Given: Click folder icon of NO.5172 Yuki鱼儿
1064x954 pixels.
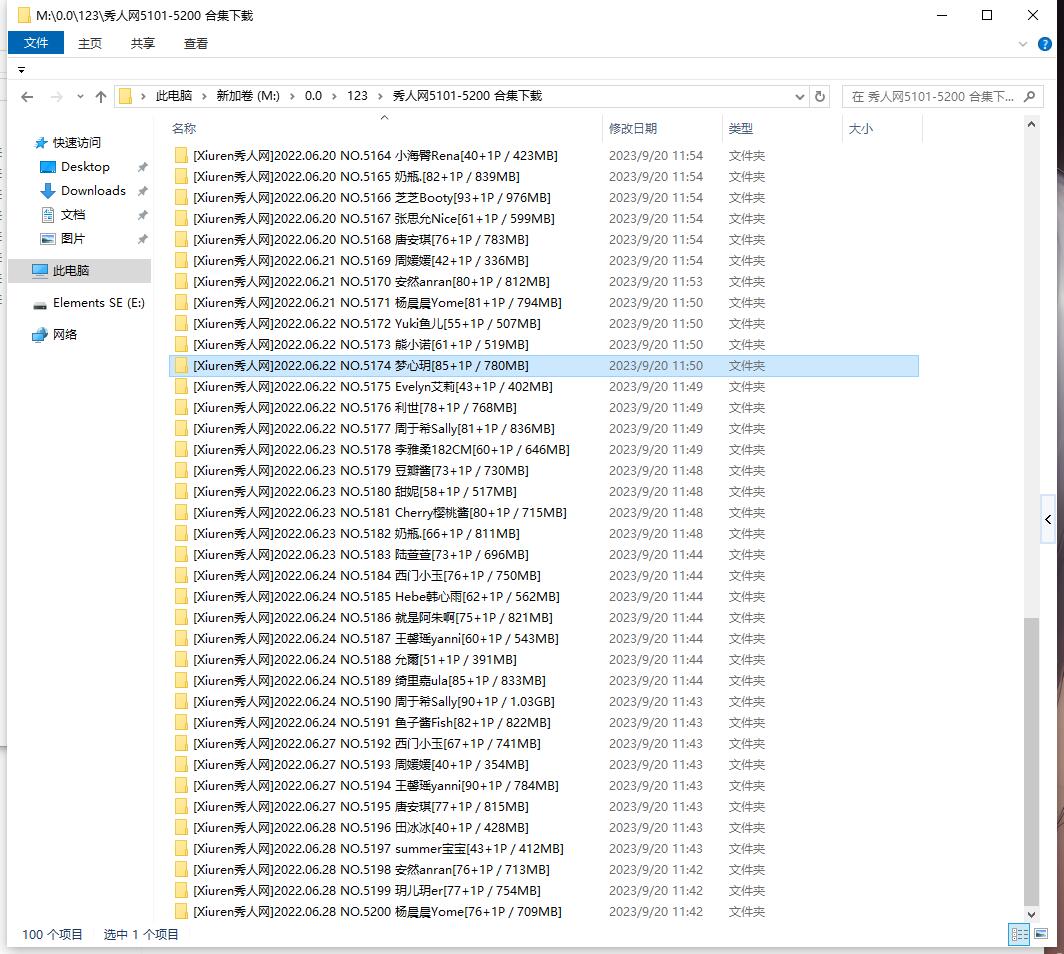Looking at the screenshot, I should [x=181, y=324].
